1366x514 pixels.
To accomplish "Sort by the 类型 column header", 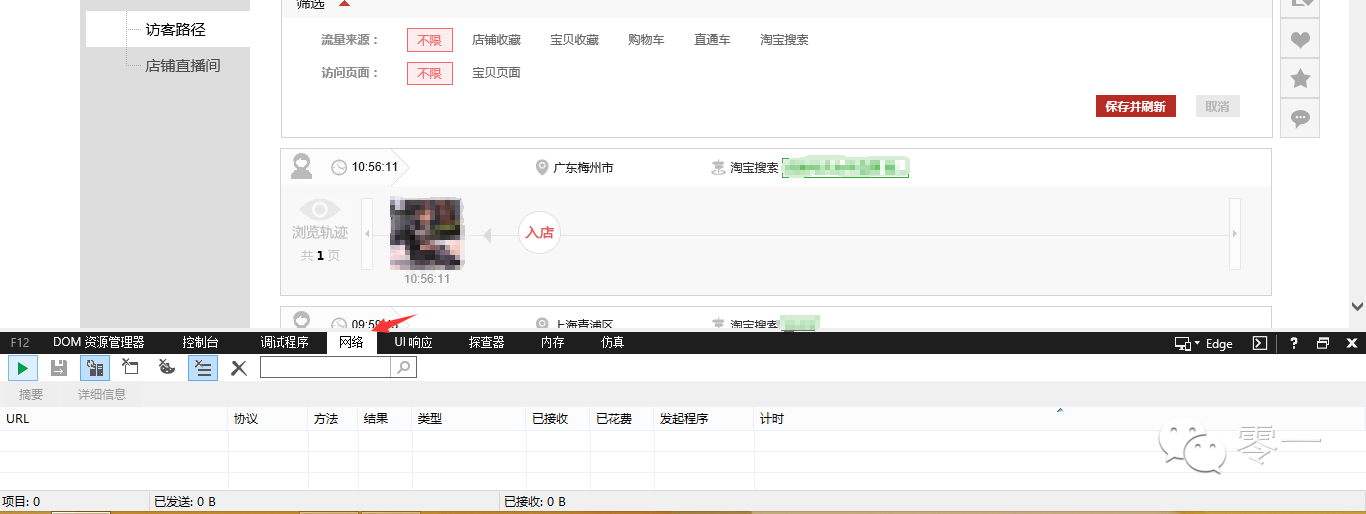I will pos(469,419).
